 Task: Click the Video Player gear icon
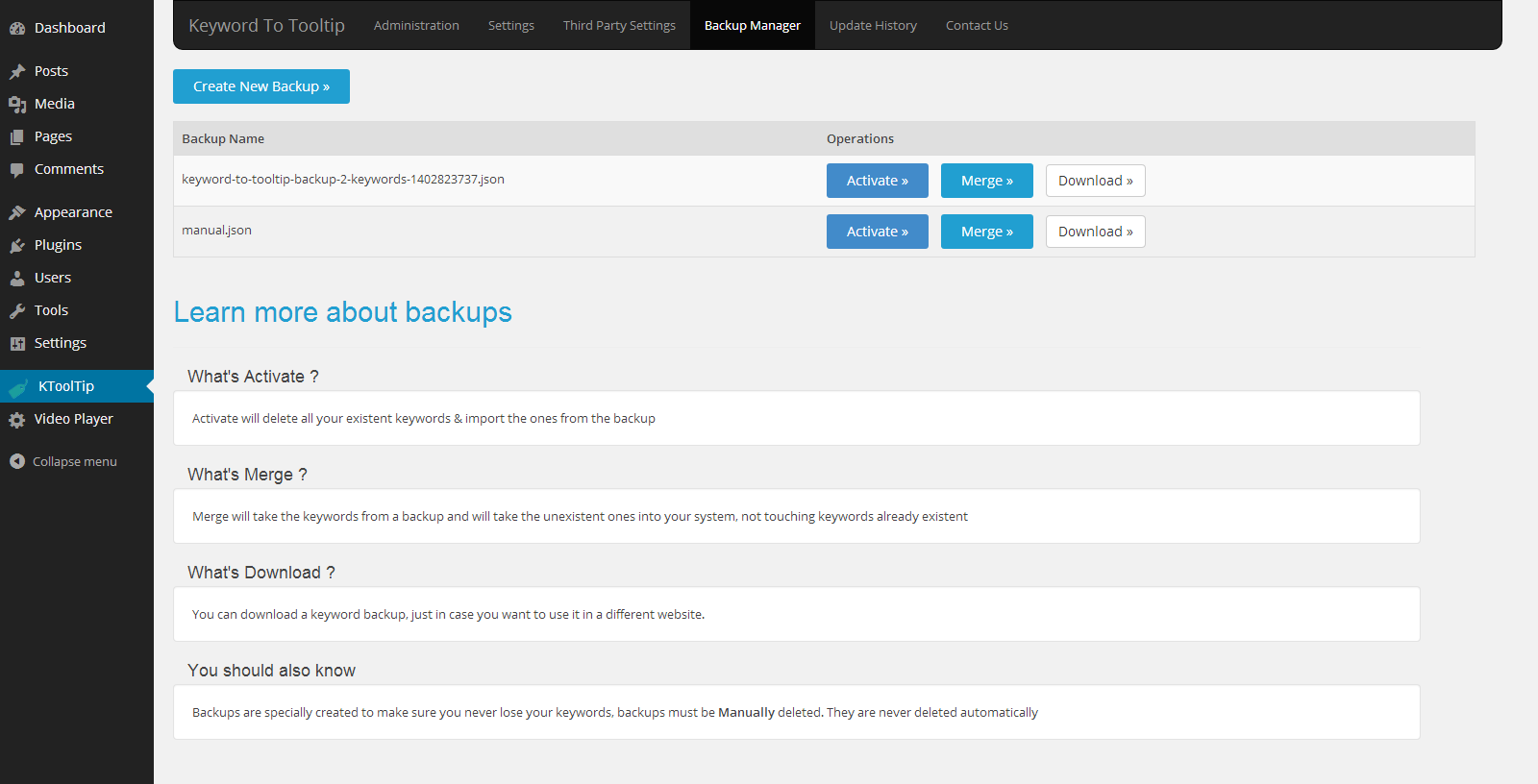pos(17,420)
